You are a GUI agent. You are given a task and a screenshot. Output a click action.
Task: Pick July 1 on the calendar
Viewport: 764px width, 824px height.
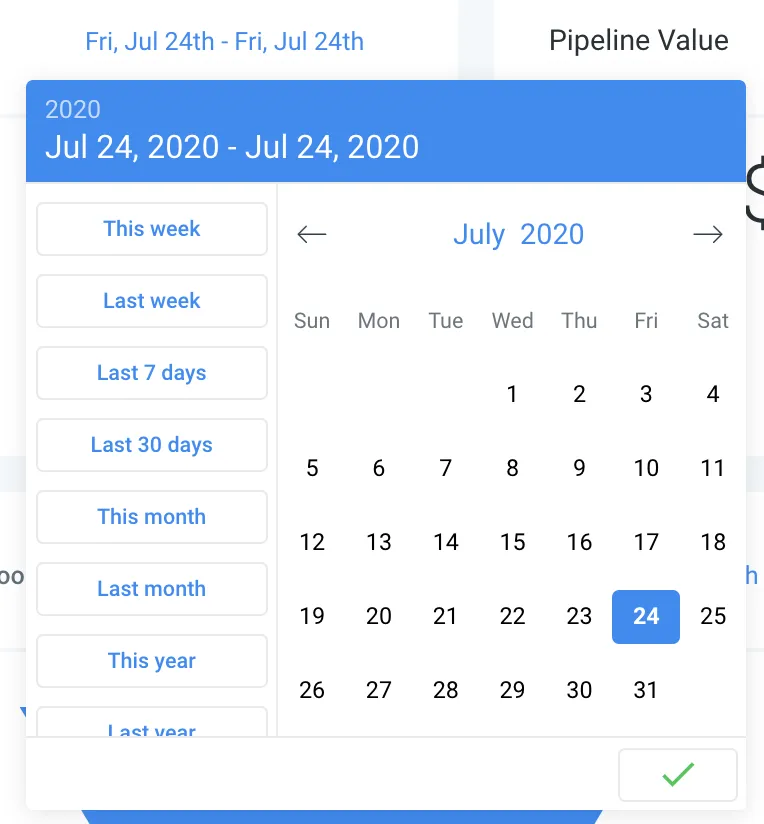coord(512,394)
